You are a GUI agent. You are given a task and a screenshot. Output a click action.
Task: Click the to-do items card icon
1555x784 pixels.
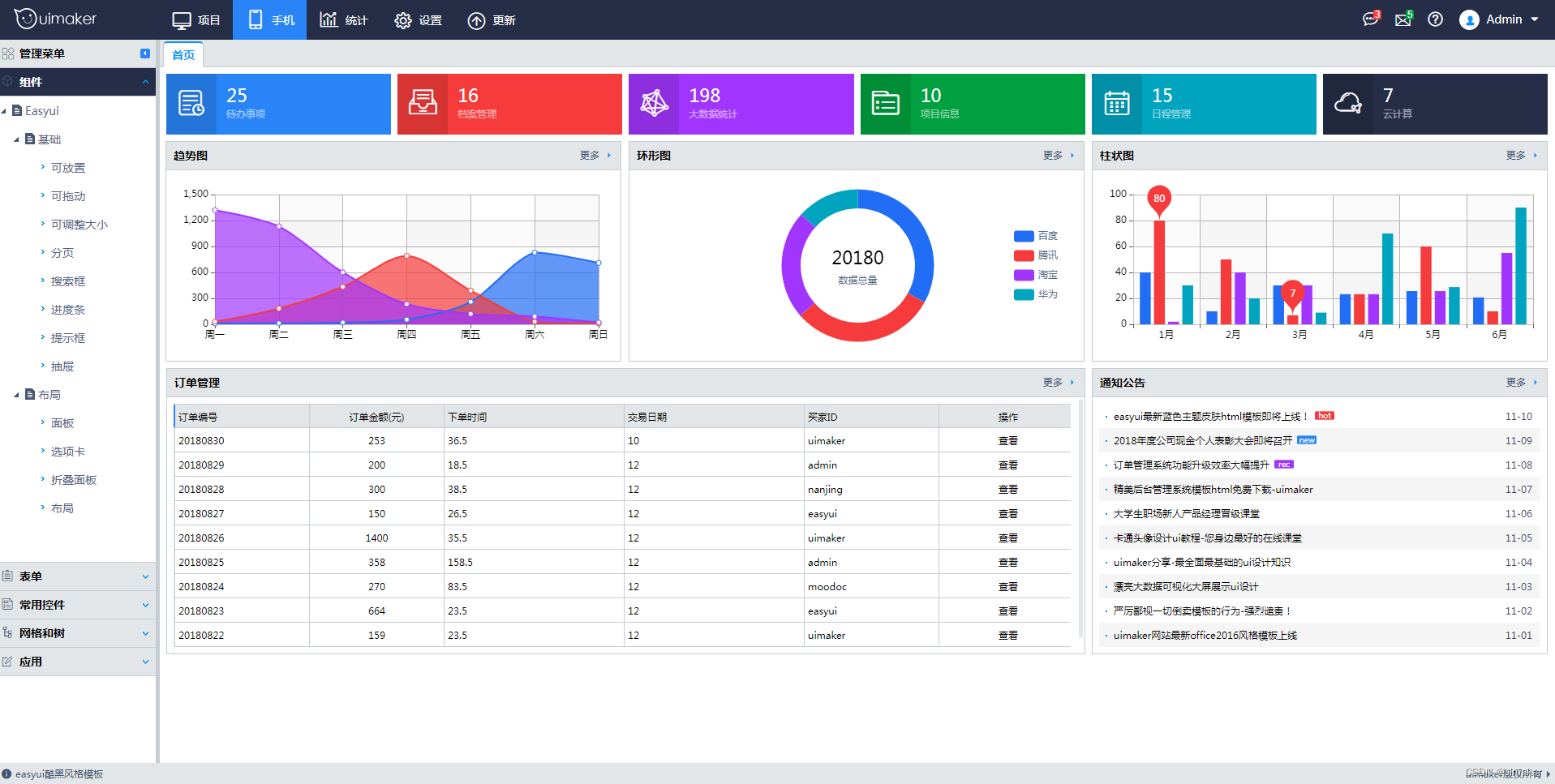(191, 104)
